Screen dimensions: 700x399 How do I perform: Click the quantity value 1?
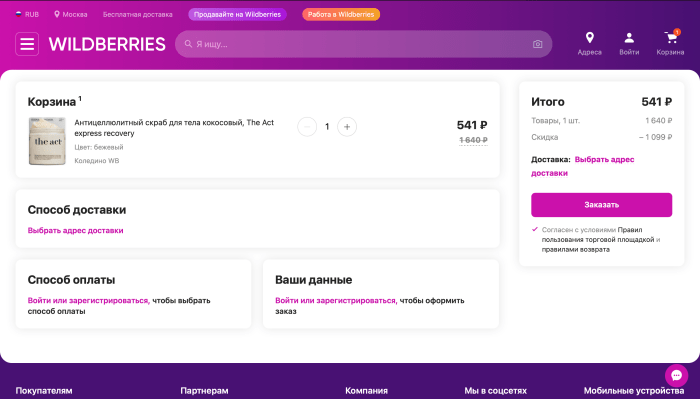pos(327,127)
